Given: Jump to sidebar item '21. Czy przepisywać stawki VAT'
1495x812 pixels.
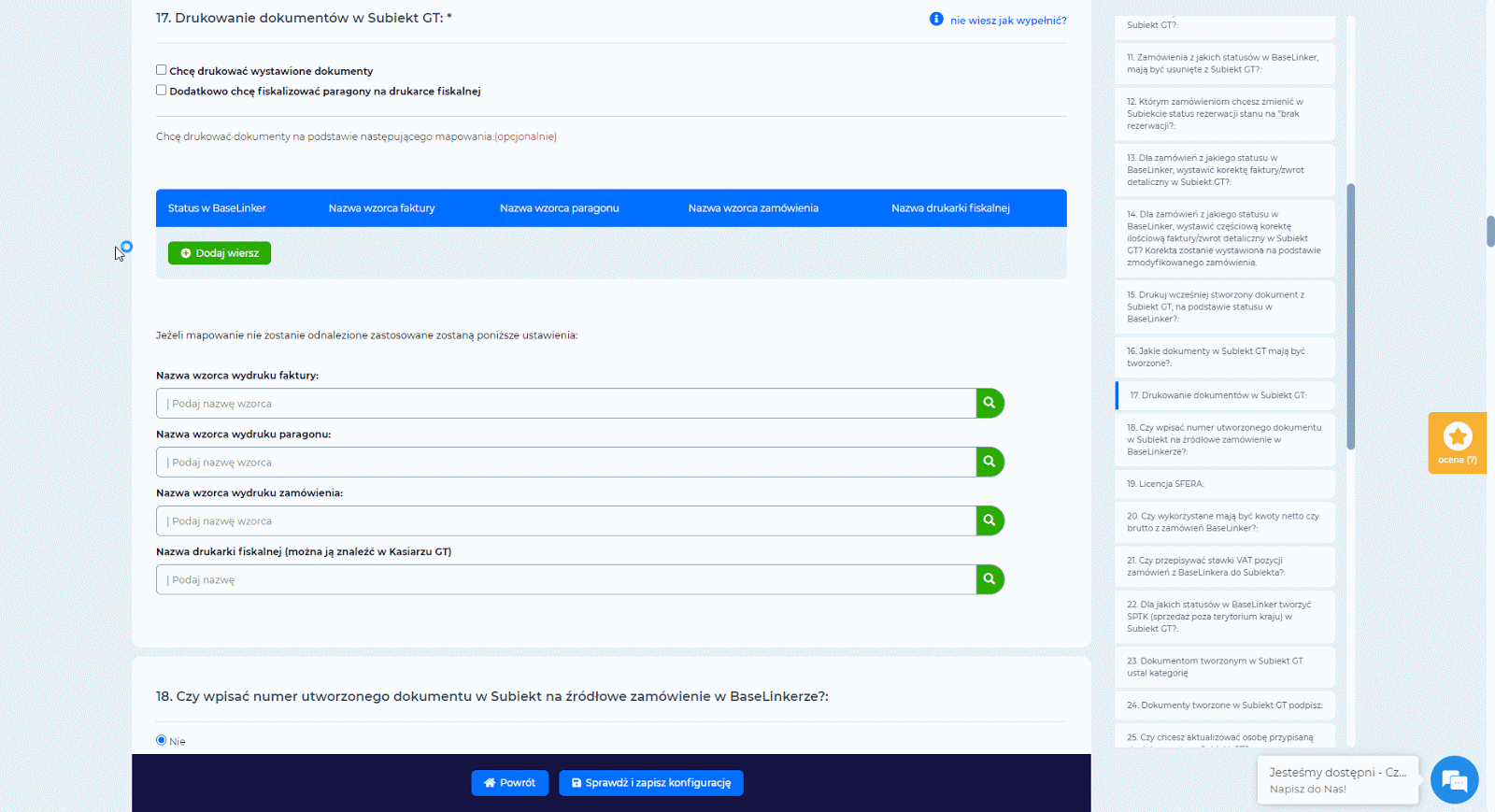Looking at the screenshot, I should coord(1224,566).
